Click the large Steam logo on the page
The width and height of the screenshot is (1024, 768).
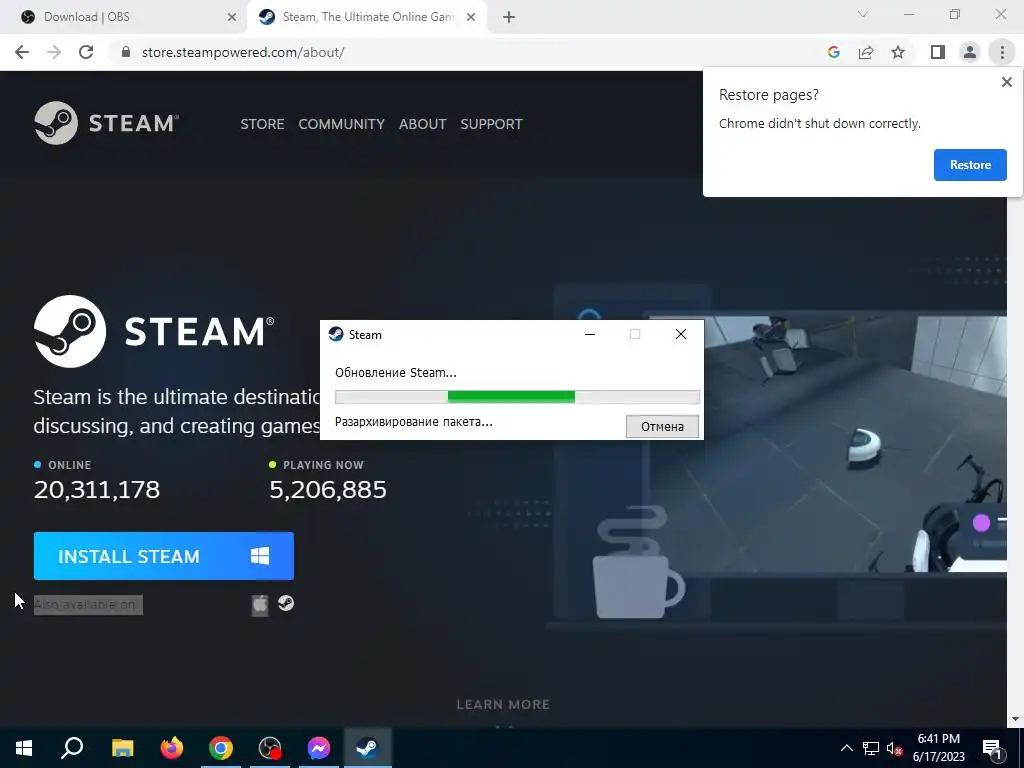(x=154, y=331)
